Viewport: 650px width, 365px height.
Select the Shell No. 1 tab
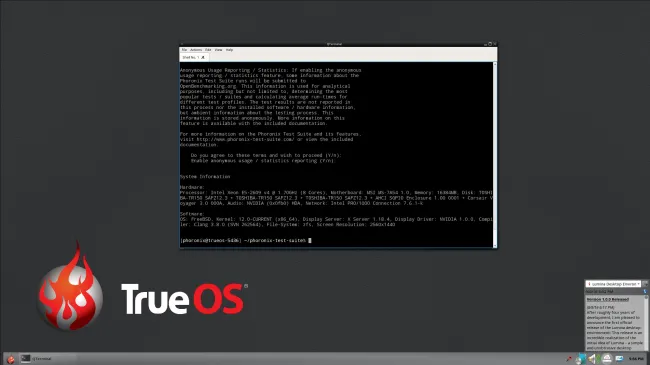(x=194, y=57)
